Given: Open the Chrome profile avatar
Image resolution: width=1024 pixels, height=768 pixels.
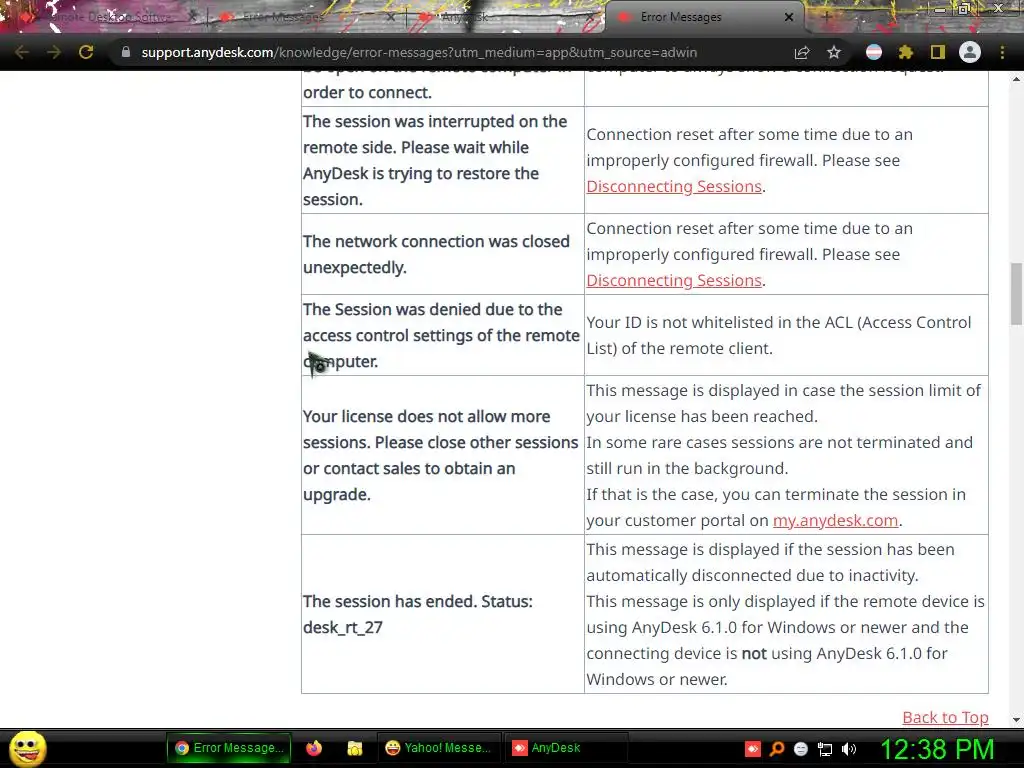Looking at the screenshot, I should [970, 52].
